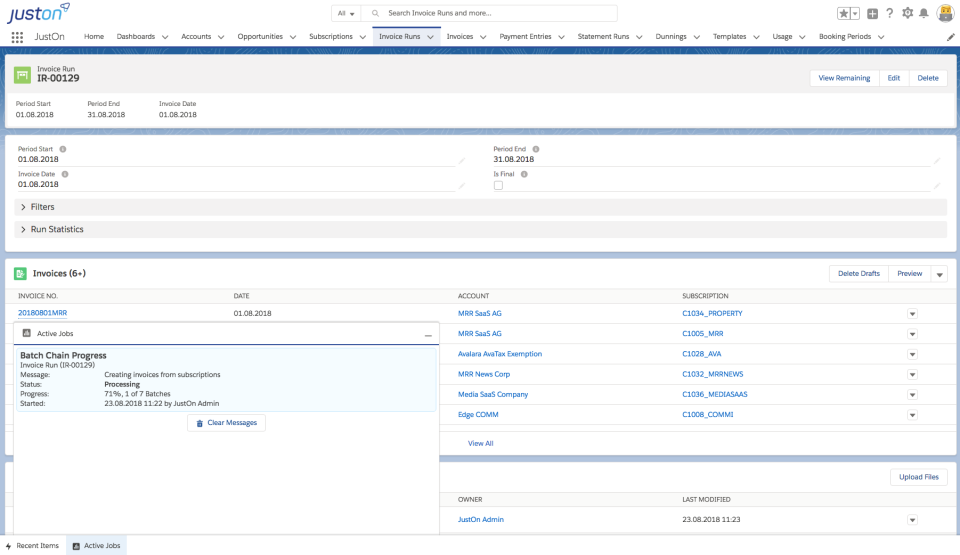Click the info icon next to Period Start
The height and width of the screenshot is (555, 960).
coord(62,149)
